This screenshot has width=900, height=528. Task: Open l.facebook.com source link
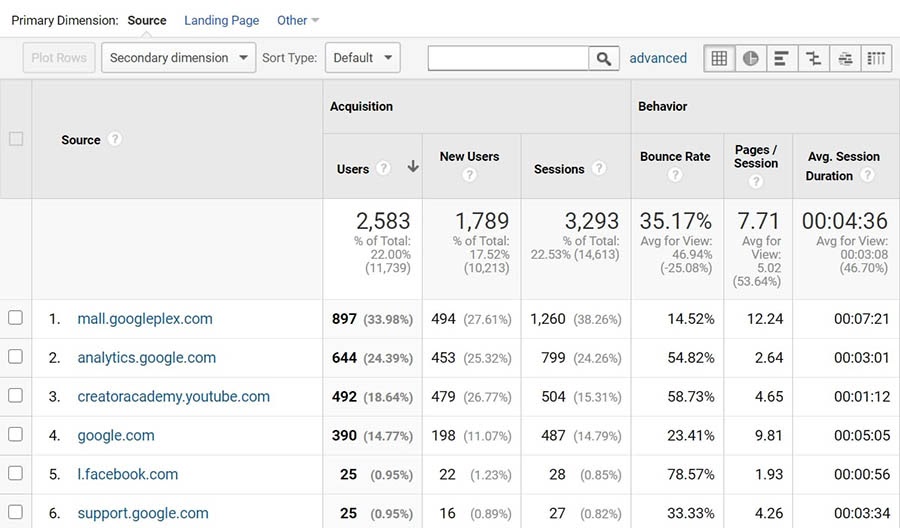tap(127, 474)
